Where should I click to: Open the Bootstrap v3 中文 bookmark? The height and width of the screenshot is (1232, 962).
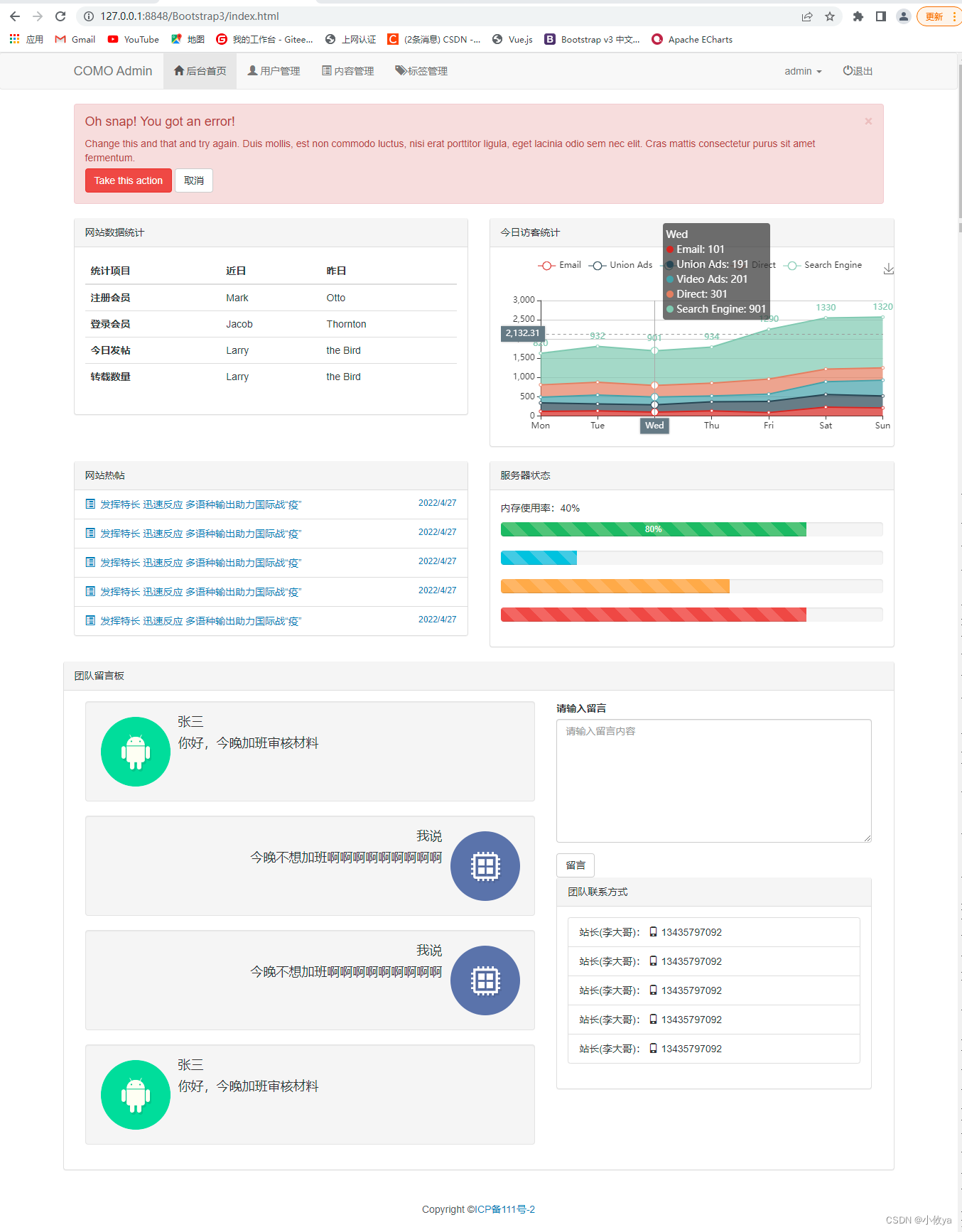coord(593,40)
